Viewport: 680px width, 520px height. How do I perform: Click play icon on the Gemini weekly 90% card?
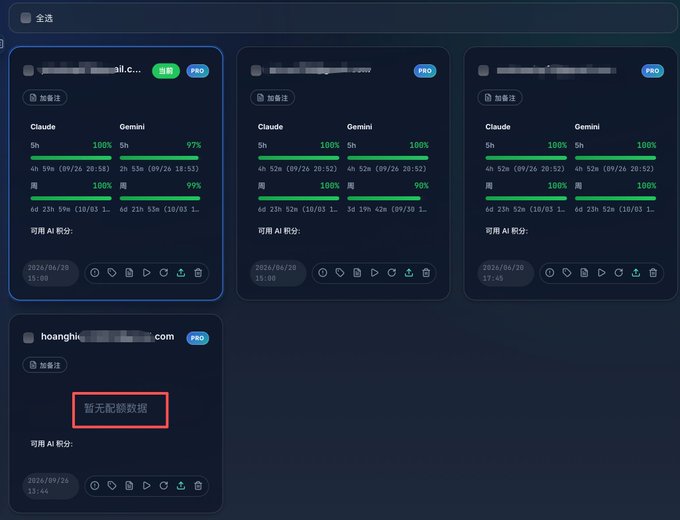tap(374, 273)
